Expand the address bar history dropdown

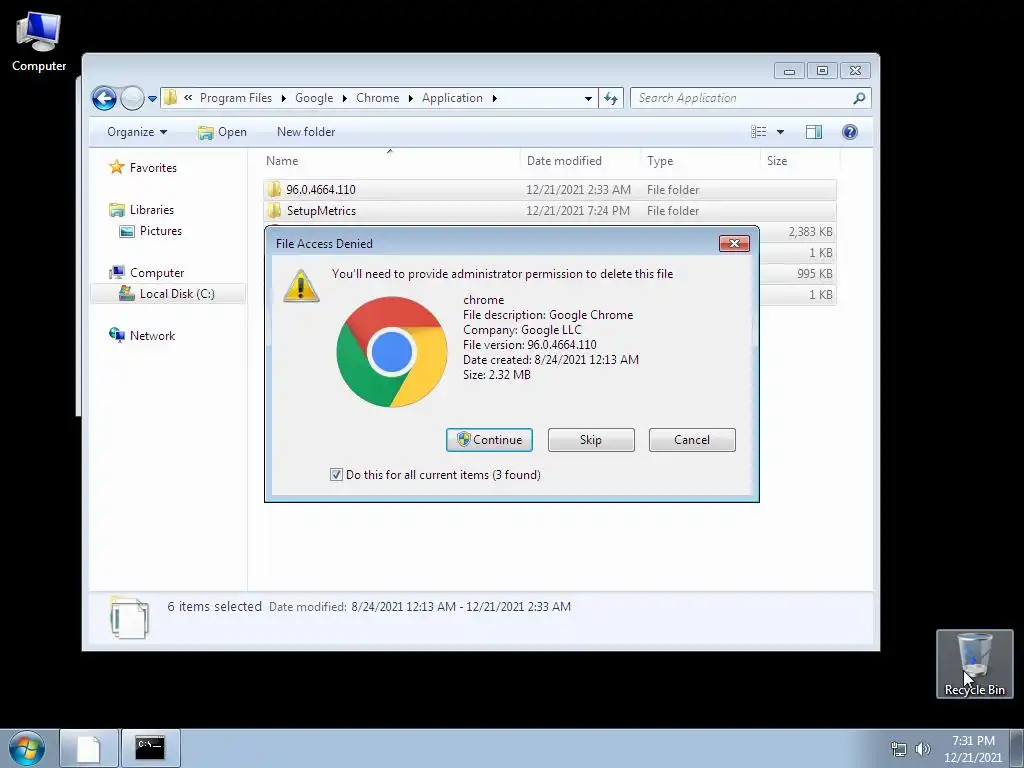pos(588,99)
